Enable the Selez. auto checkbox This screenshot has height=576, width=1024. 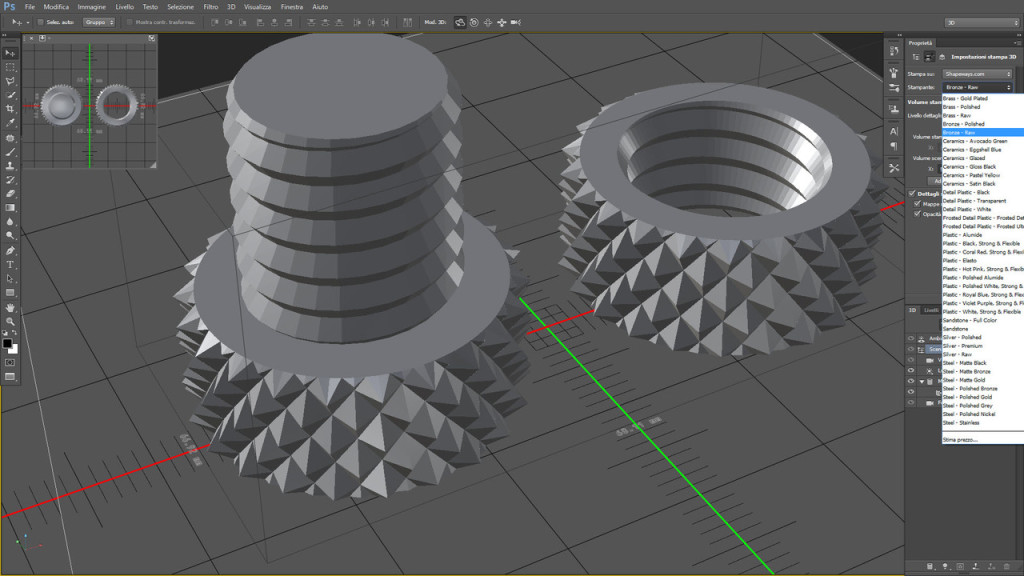coord(40,21)
